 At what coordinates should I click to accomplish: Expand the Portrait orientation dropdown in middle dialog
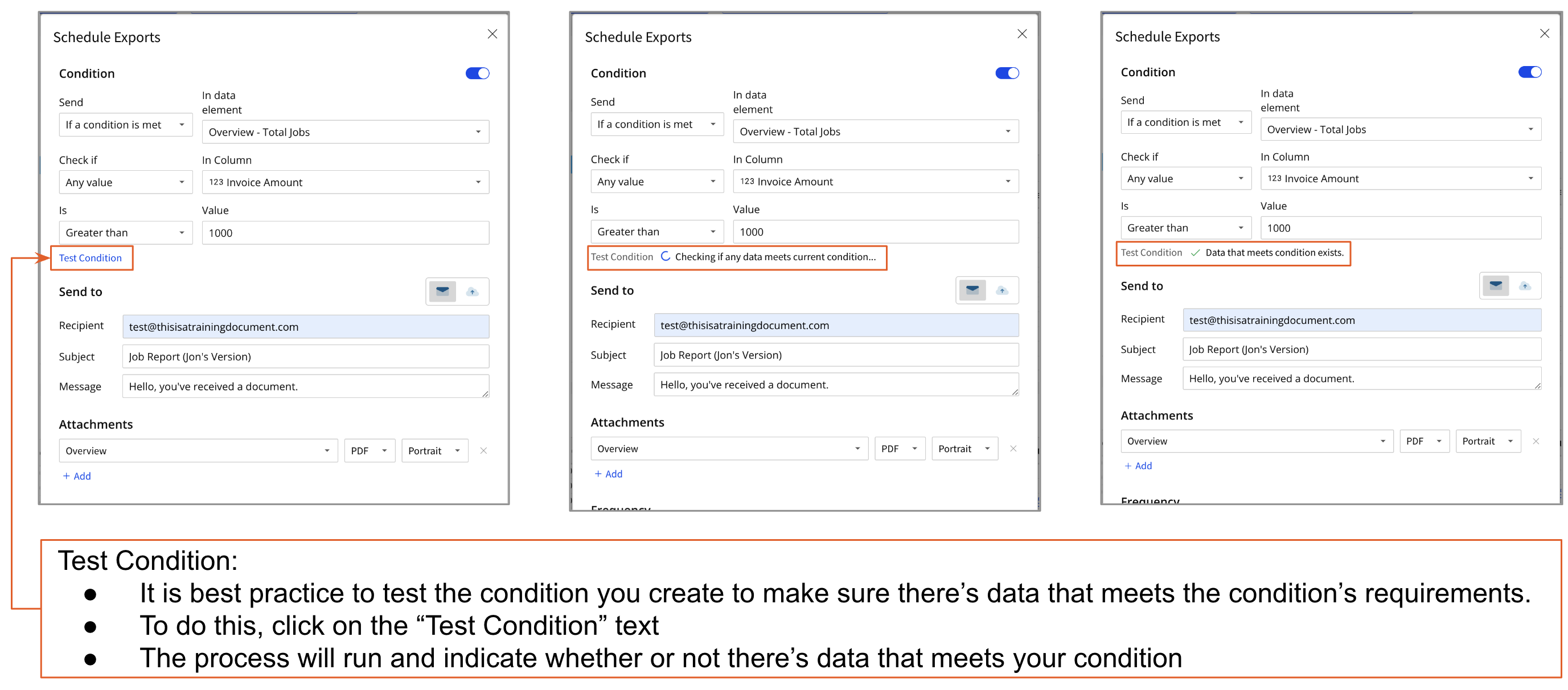pos(965,449)
